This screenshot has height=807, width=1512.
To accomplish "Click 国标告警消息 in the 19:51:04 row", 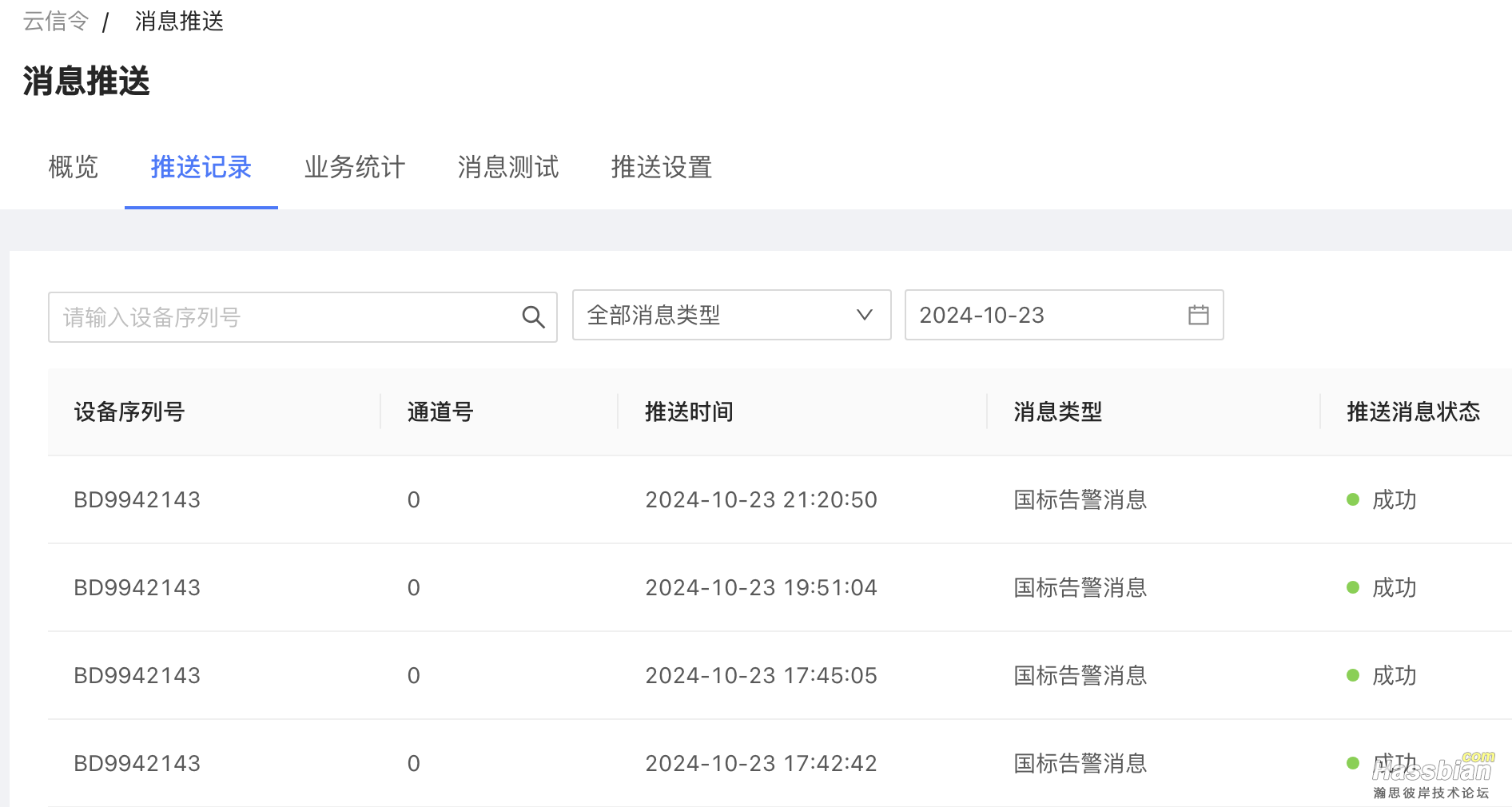I will click(1080, 587).
